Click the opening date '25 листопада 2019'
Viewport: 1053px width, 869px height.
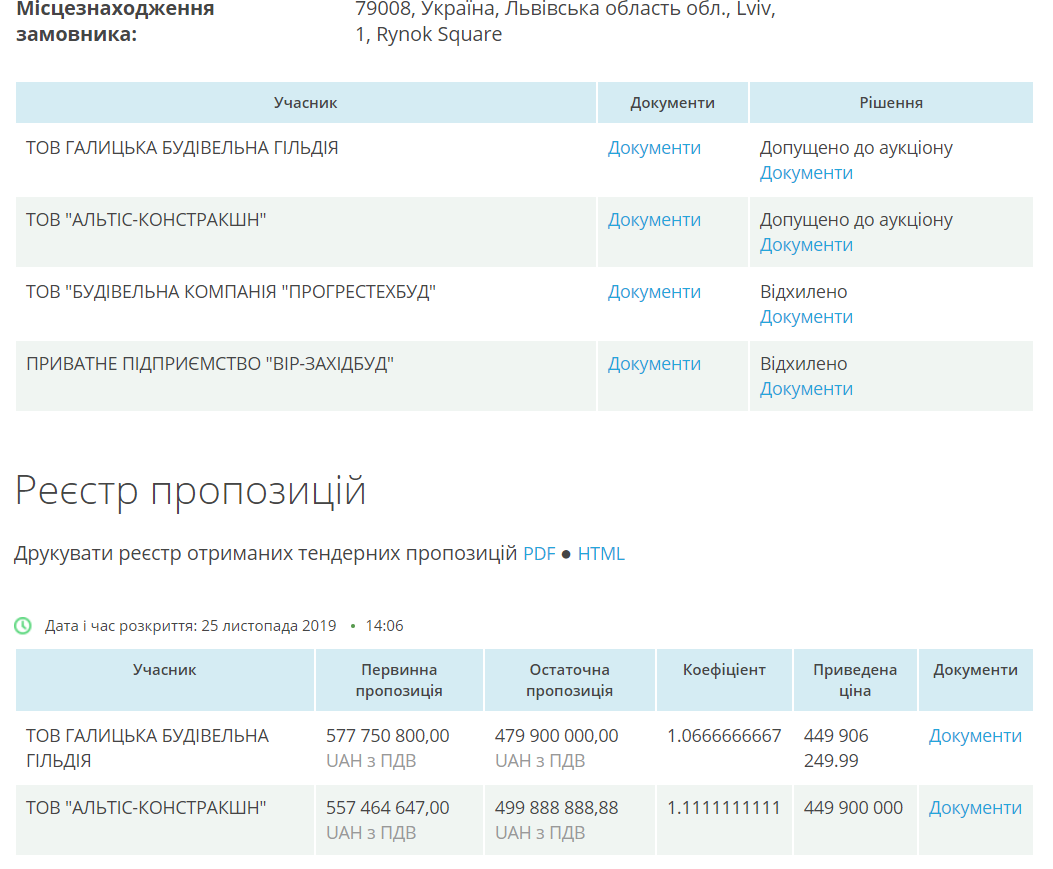pos(269,626)
